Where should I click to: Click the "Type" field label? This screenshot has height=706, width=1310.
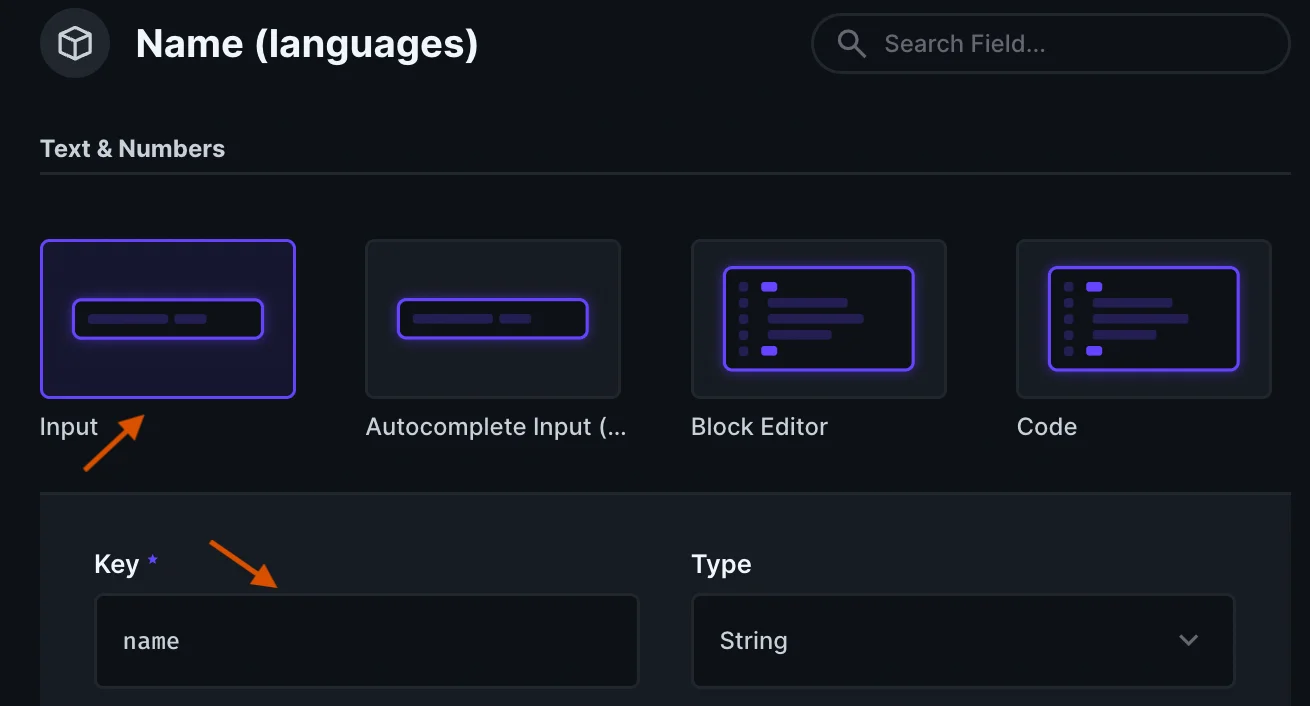click(x=721, y=564)
